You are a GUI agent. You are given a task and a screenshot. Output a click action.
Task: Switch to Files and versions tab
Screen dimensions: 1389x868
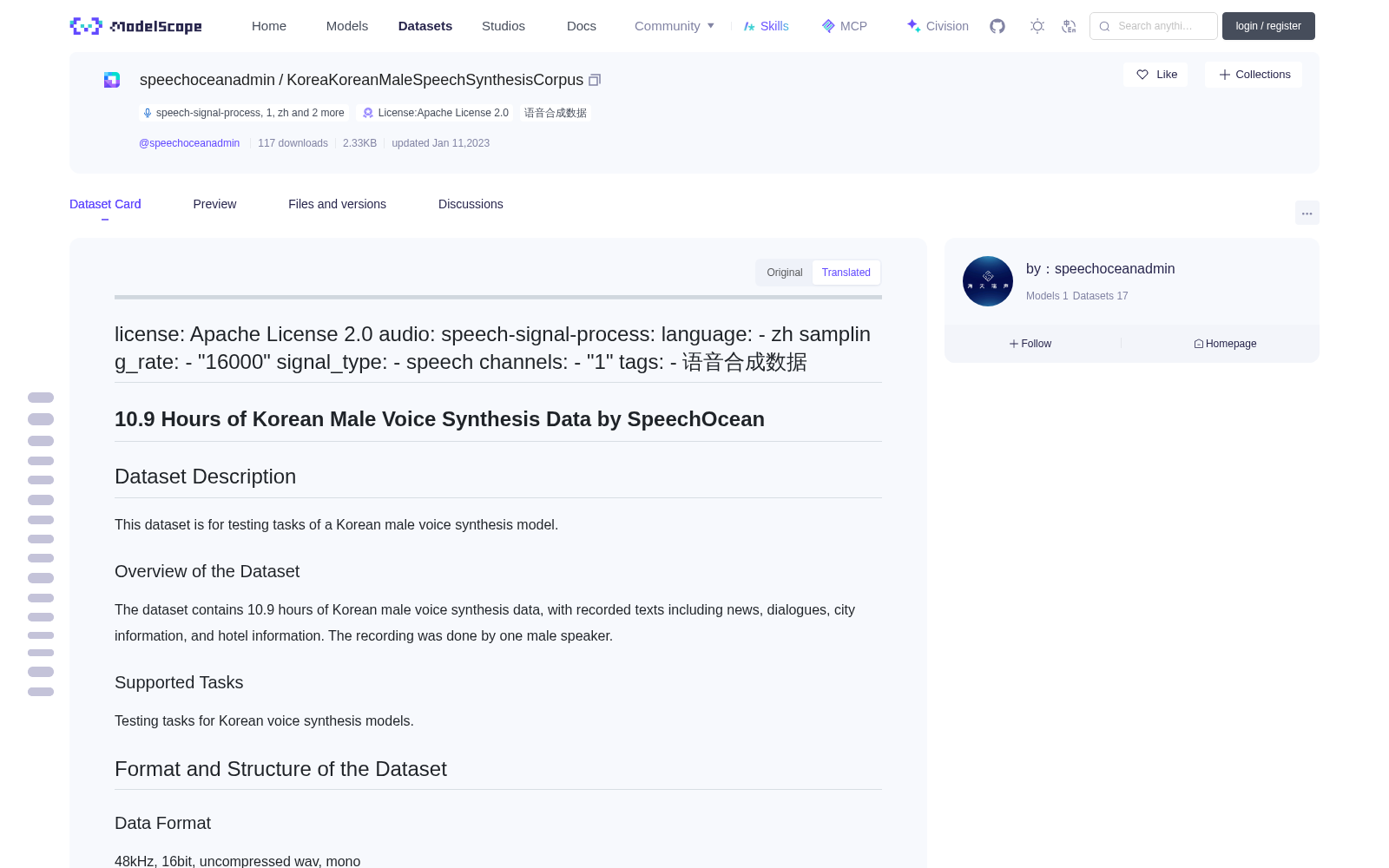click(337, 204)
